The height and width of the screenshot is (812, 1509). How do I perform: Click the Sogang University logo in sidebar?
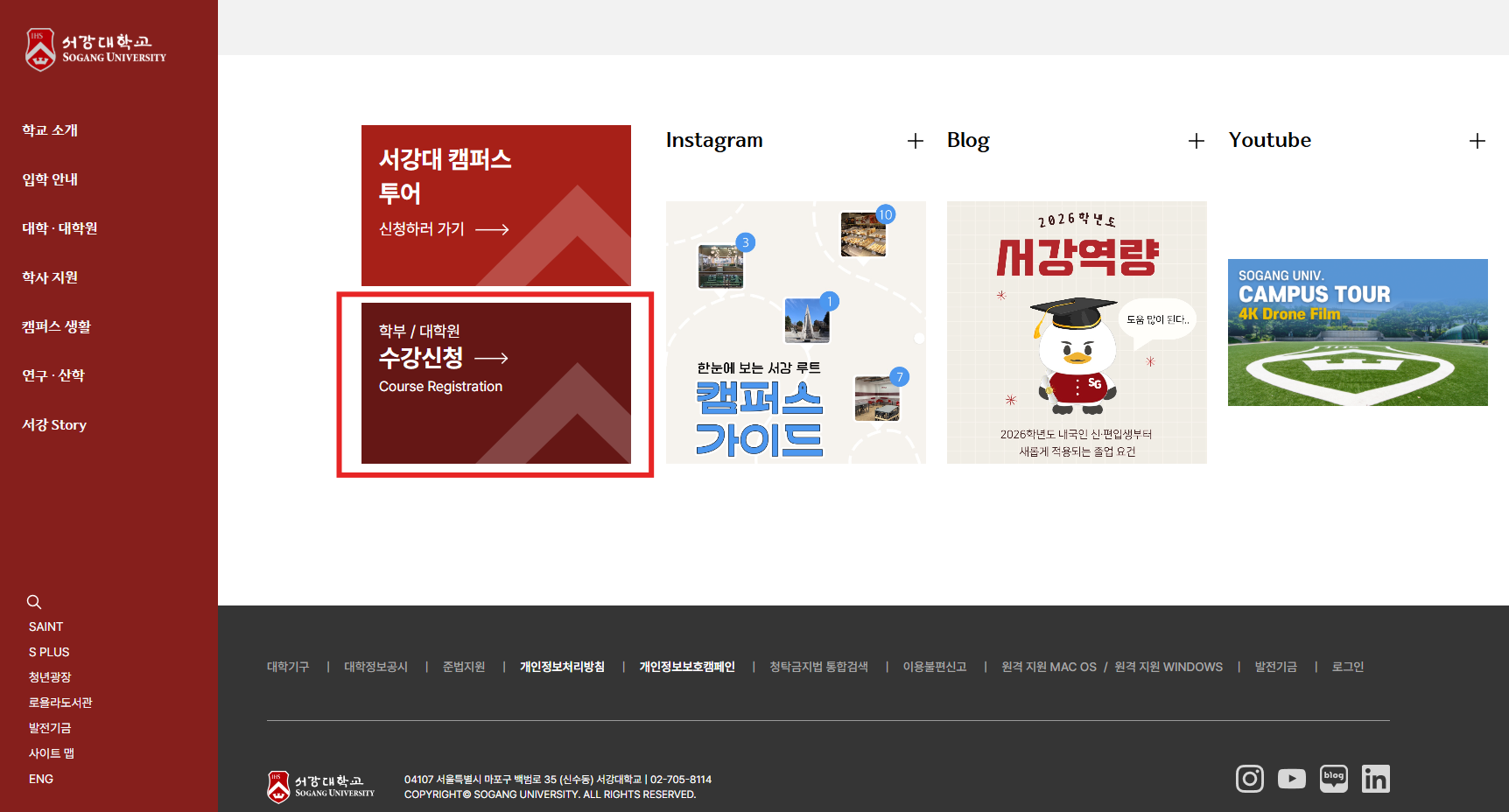click(x=95, y=49)
